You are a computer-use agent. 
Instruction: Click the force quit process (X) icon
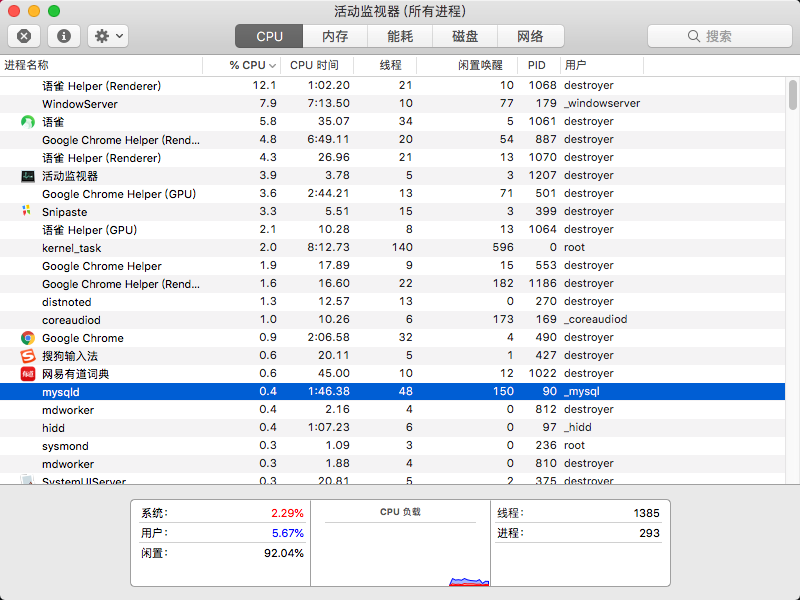tap(24, 36)
